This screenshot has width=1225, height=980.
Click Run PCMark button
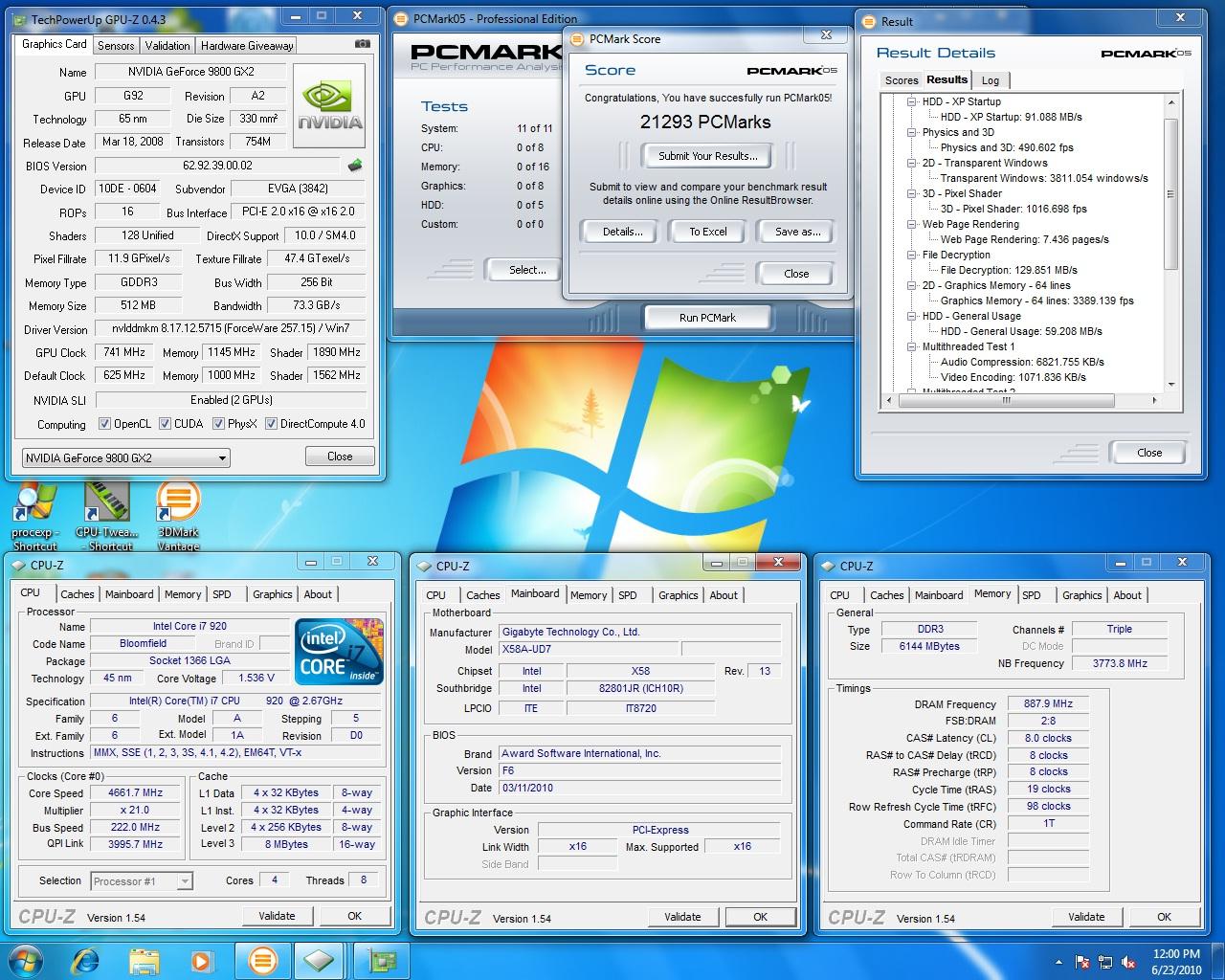coord(707,318)
